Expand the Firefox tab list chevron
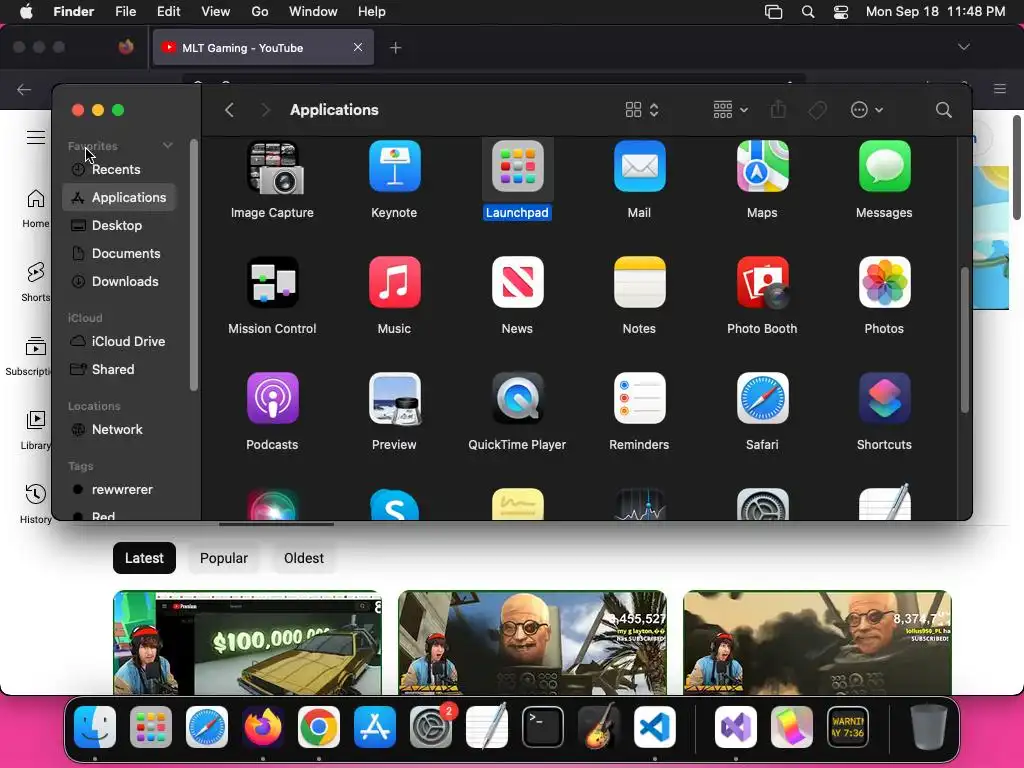 pyautogui.click(x=963, y=47)
